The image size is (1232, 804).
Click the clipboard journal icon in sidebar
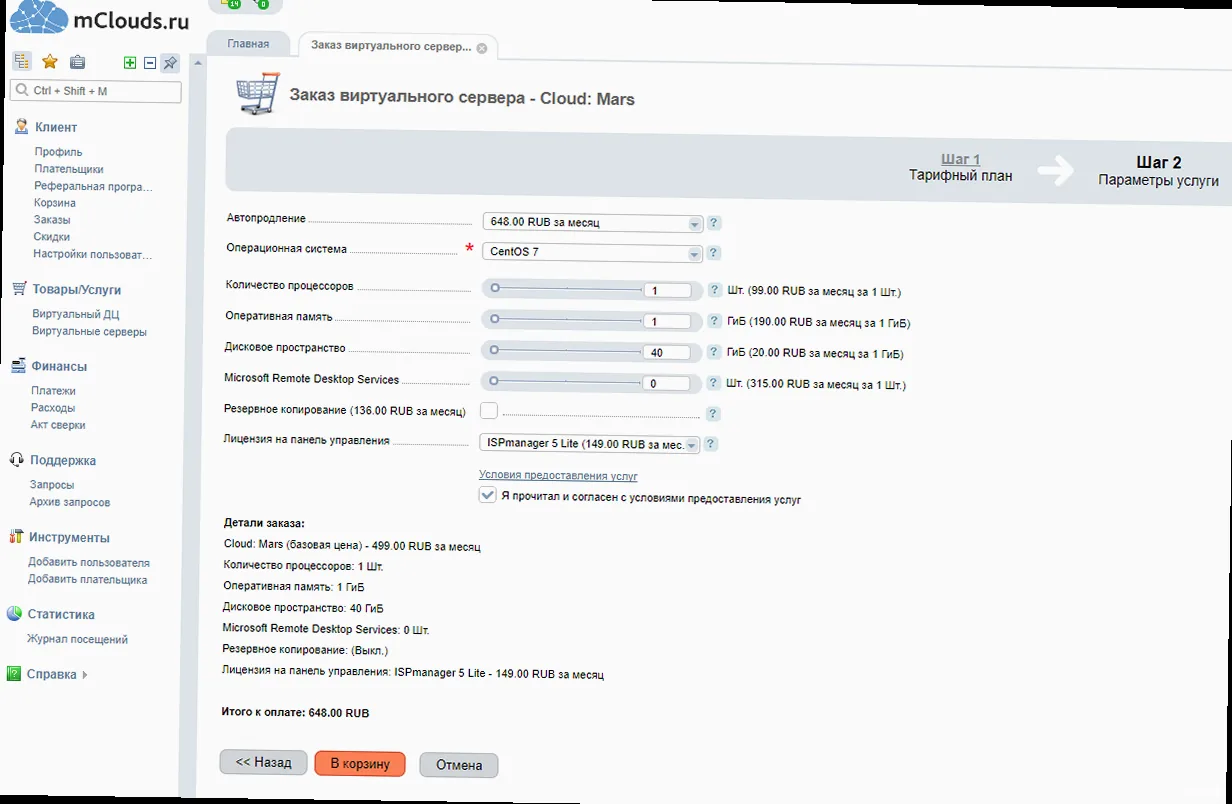pos(77,61)
